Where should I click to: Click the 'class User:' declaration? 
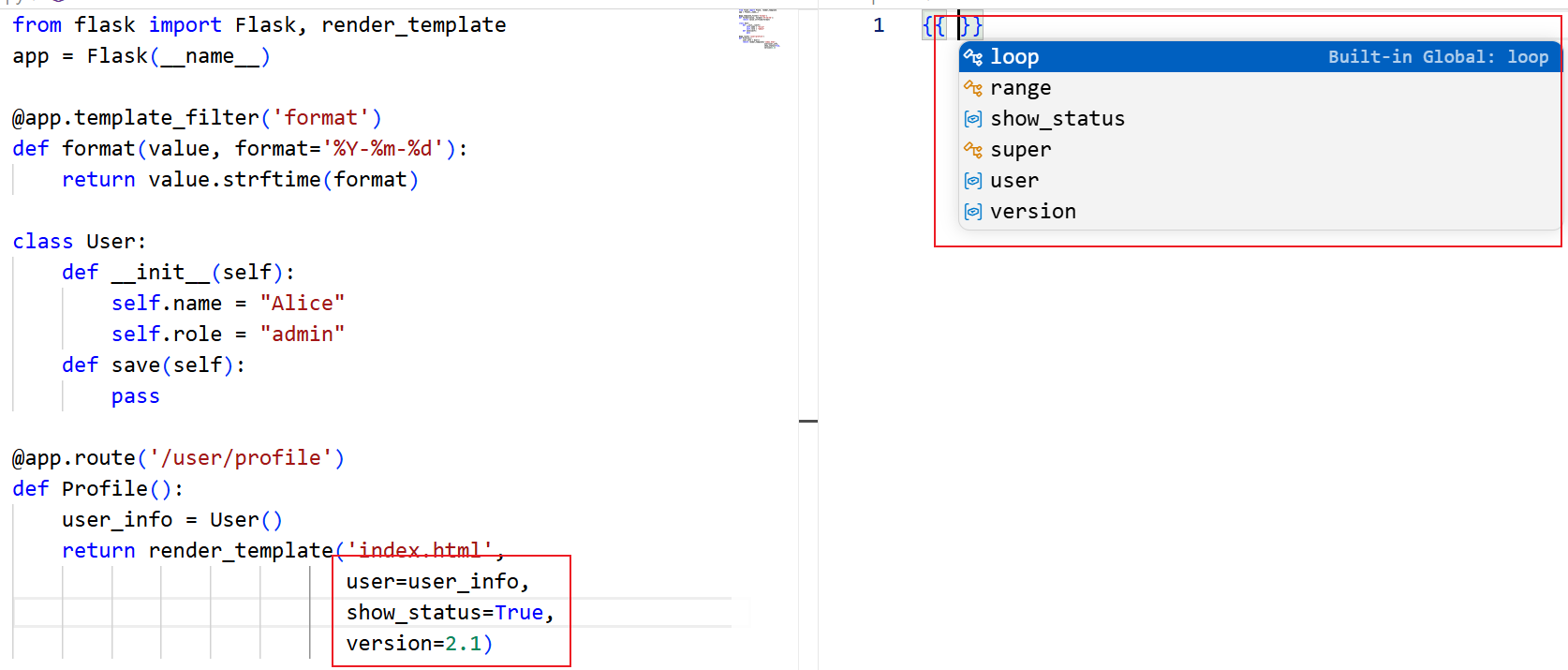click(x=80, y=242)
